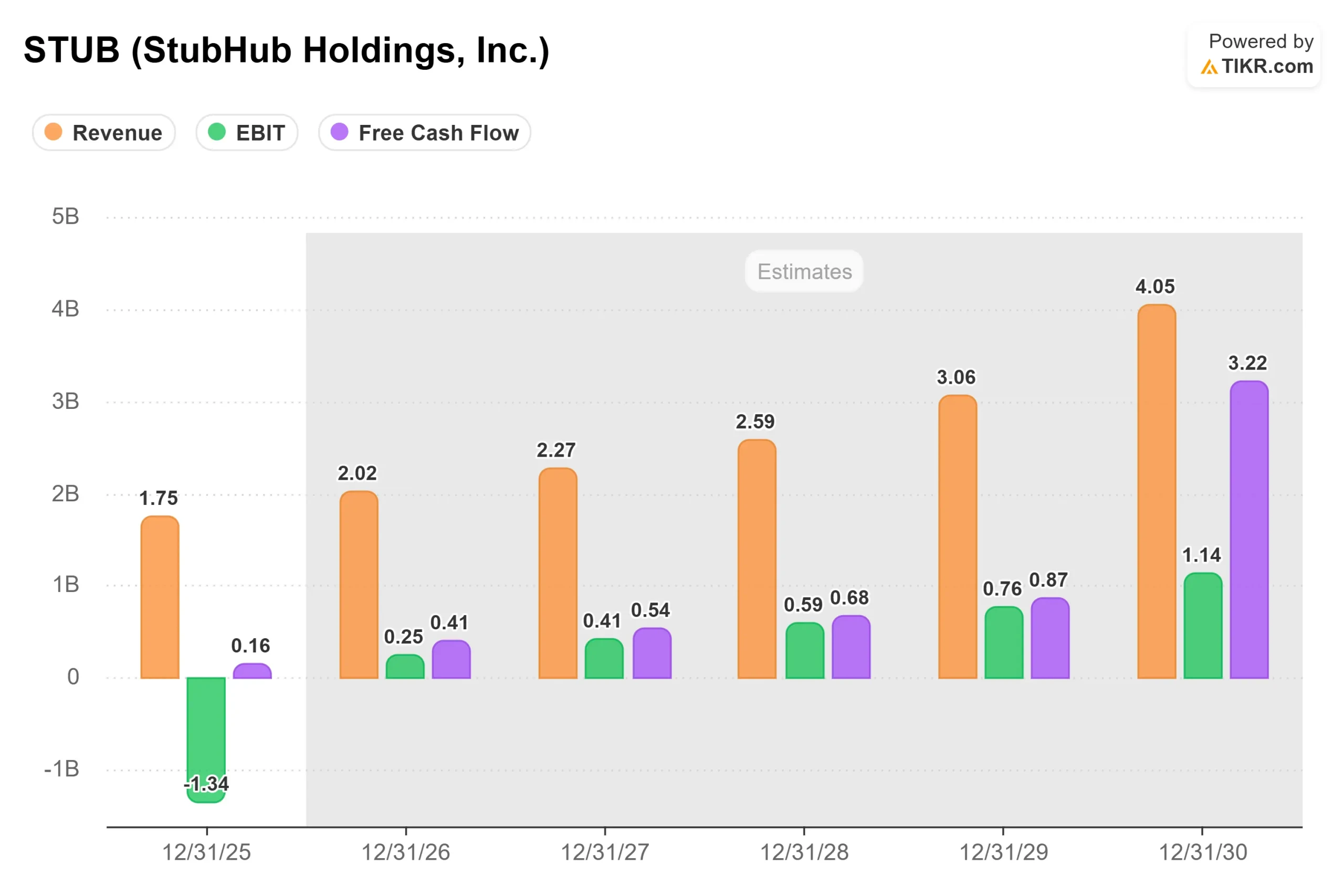Screen dimensions: 1344x896
Task: Click the purple Free Cash Flow bar for 12/31/27
Action: tap(652, 653)
